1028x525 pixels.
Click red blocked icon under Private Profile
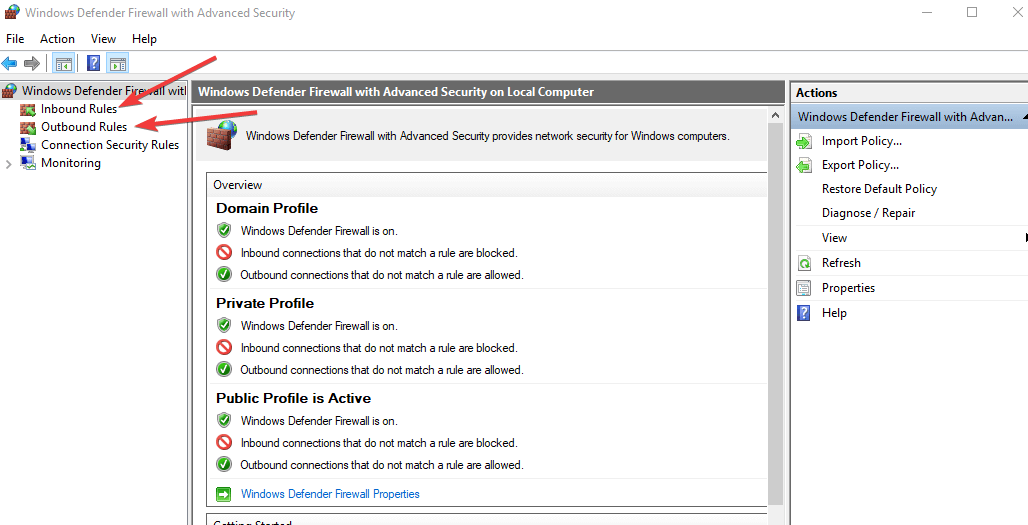point(224,347)
